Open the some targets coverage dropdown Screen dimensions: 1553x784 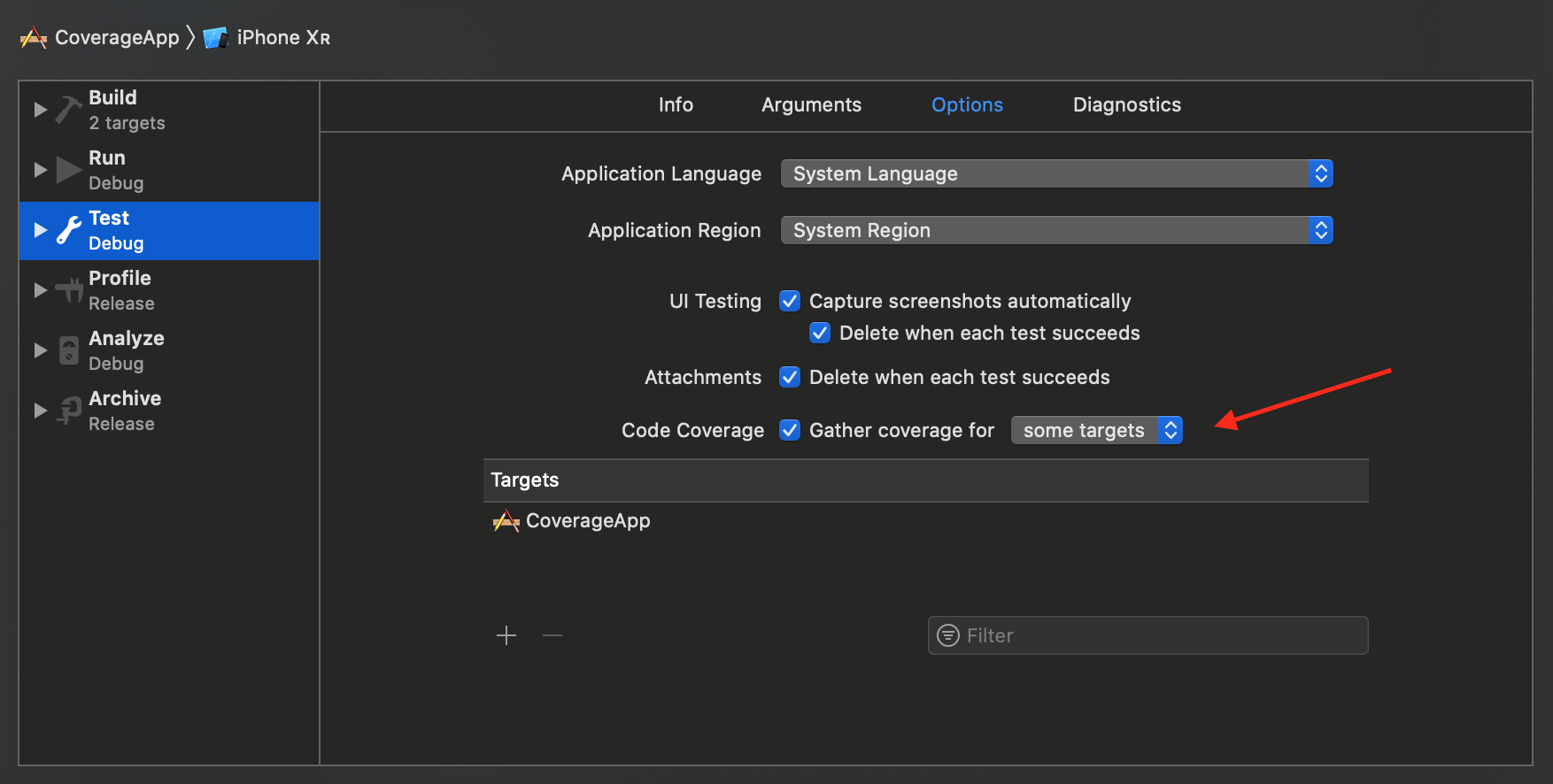(1096, 430)
